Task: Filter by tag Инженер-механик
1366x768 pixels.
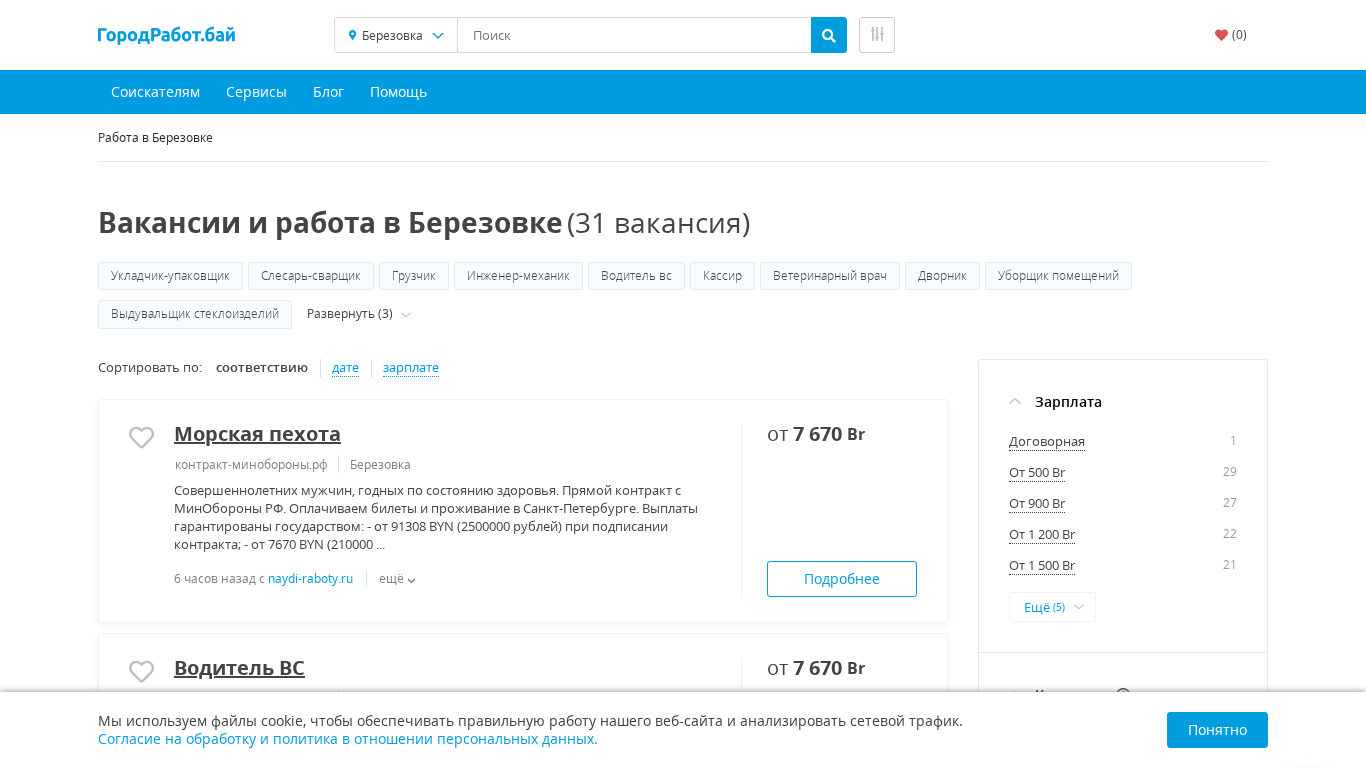Action: point(518,276)
